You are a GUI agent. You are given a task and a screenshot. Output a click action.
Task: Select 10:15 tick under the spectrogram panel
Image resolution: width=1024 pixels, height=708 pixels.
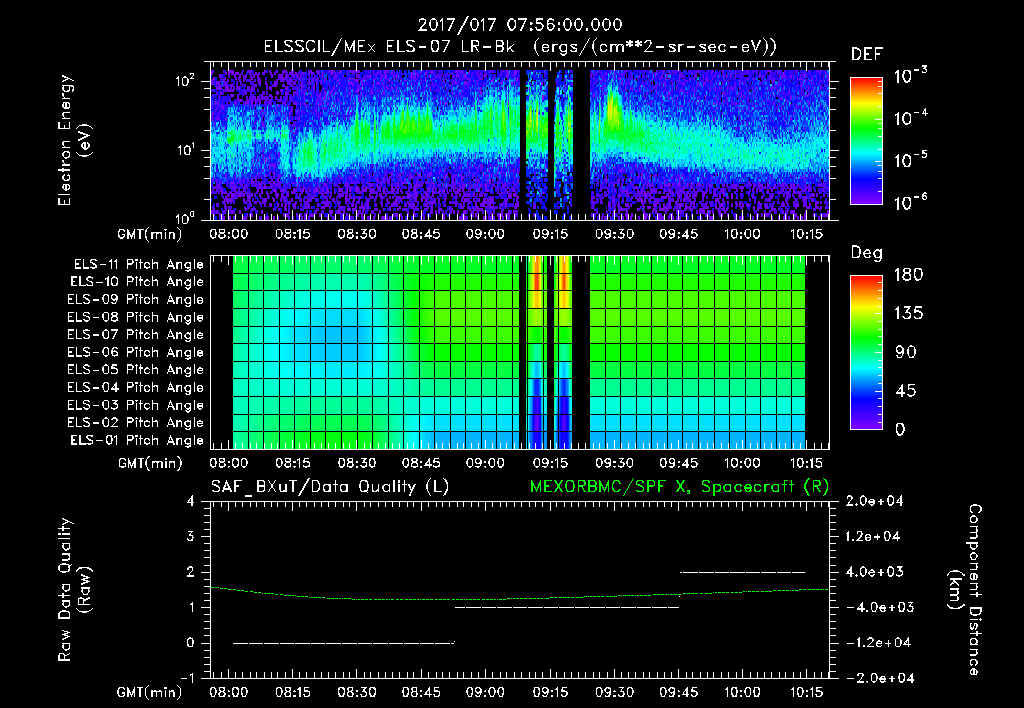point(807,234)
